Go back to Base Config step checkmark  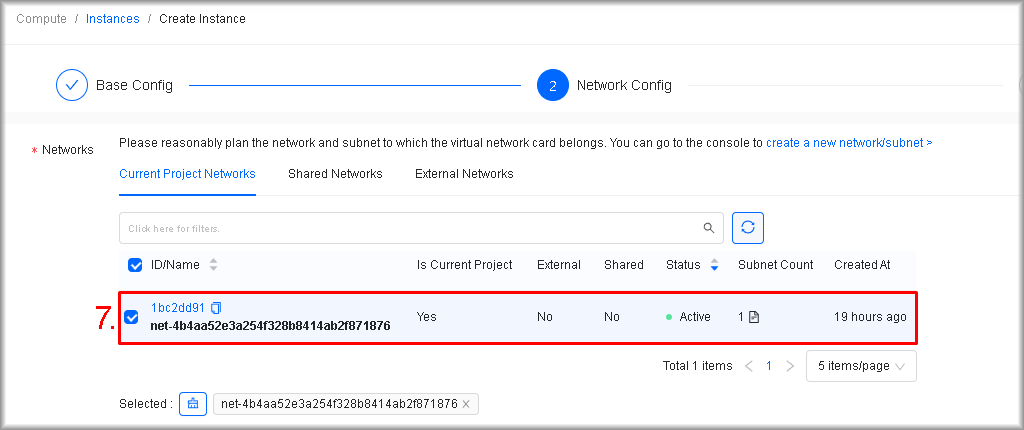pyautogui.click(x=72, y=86)
